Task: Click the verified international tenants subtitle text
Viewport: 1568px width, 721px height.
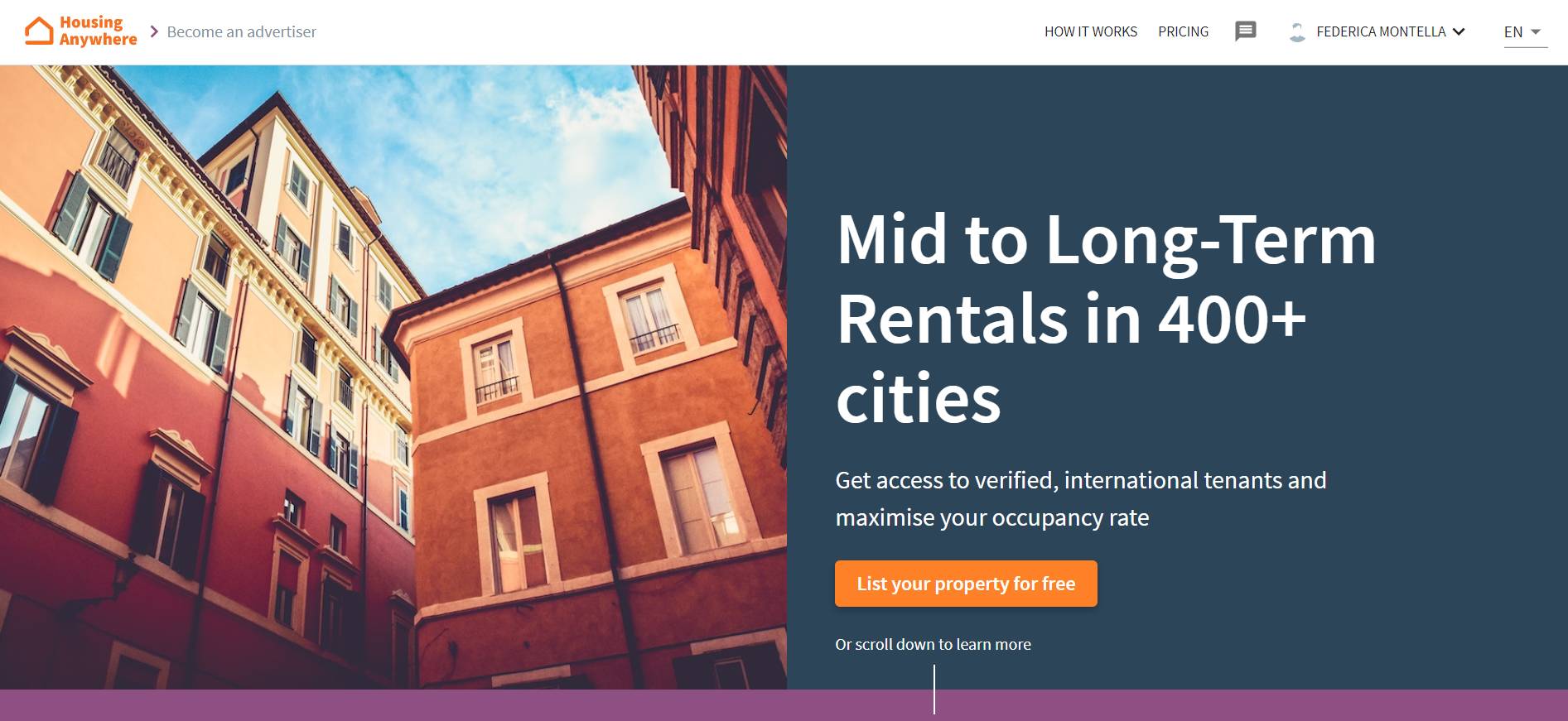Action: [1081, 498]
